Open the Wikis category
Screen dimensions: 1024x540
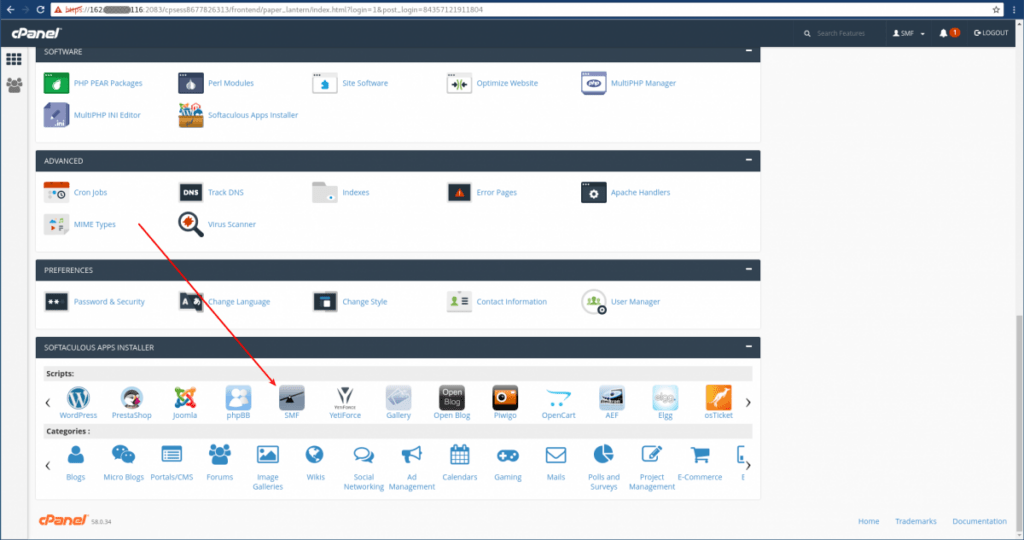(x=315, y=462)
